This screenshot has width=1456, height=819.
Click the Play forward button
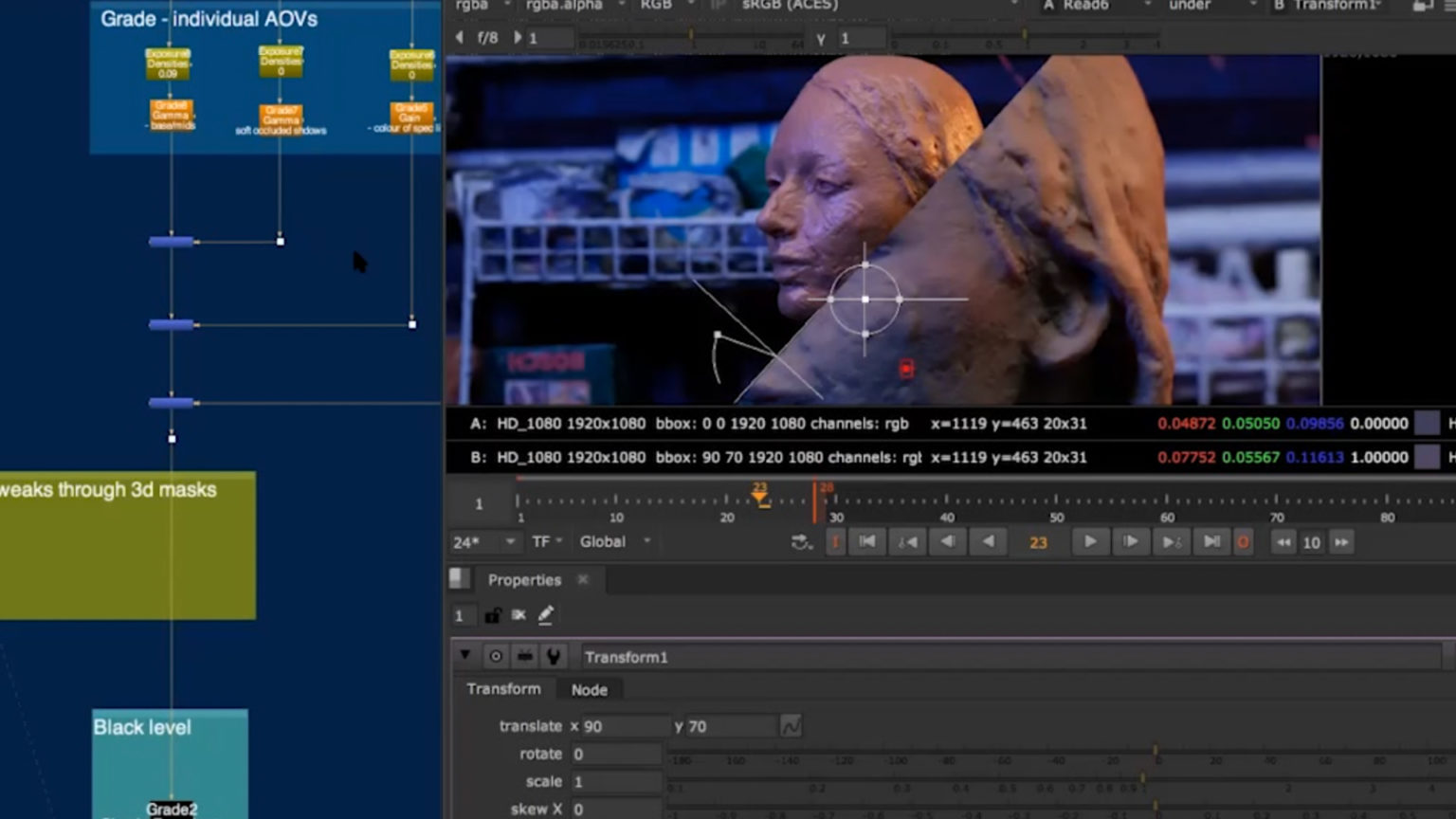(x=1090, y=542)
